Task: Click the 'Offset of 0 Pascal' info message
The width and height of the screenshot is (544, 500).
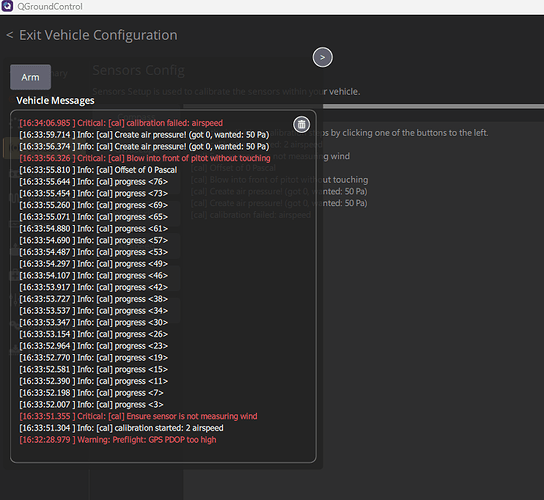Action: [x=98, y=170]
